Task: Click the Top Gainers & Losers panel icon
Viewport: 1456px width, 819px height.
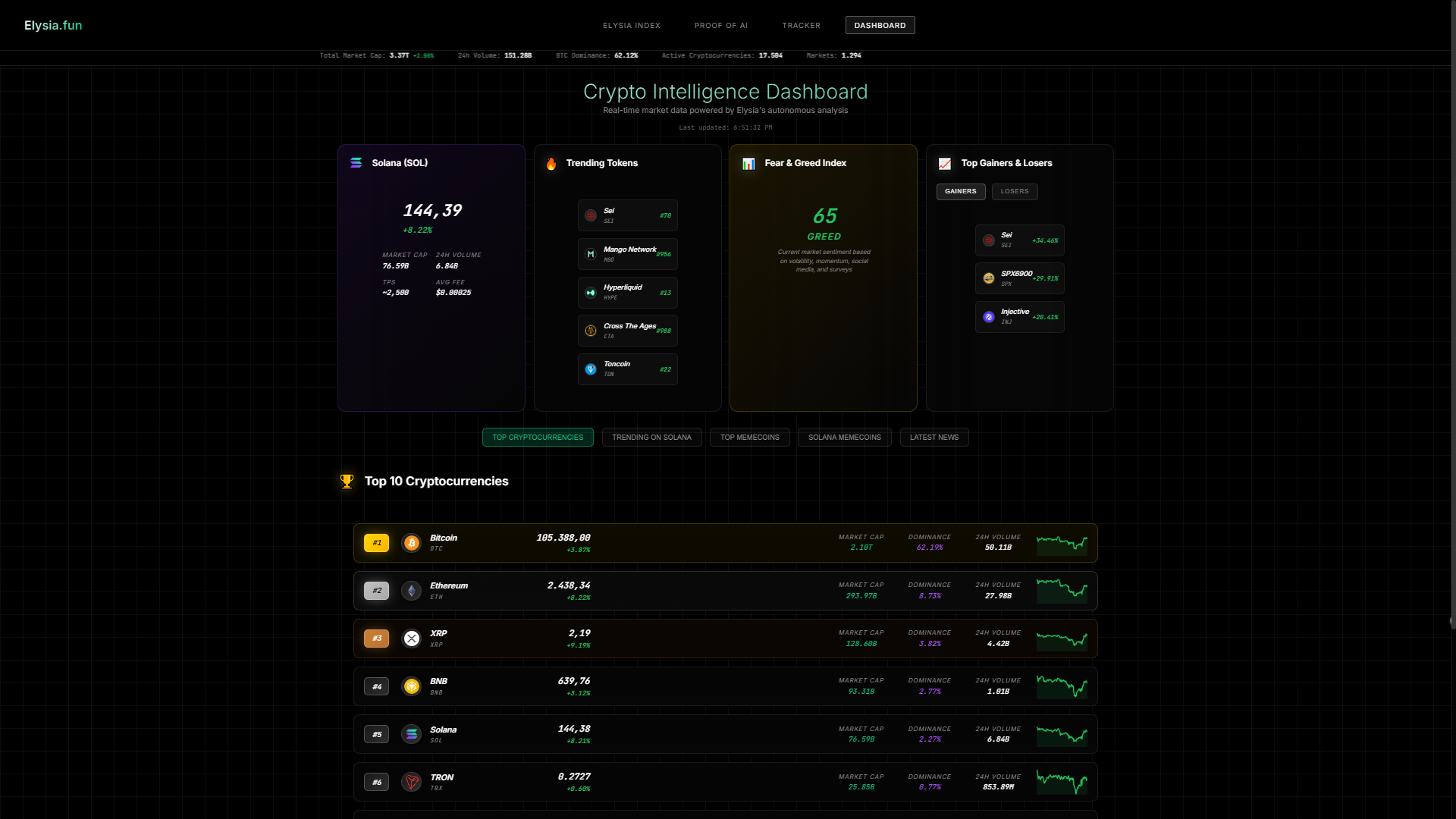Action: 944,164
